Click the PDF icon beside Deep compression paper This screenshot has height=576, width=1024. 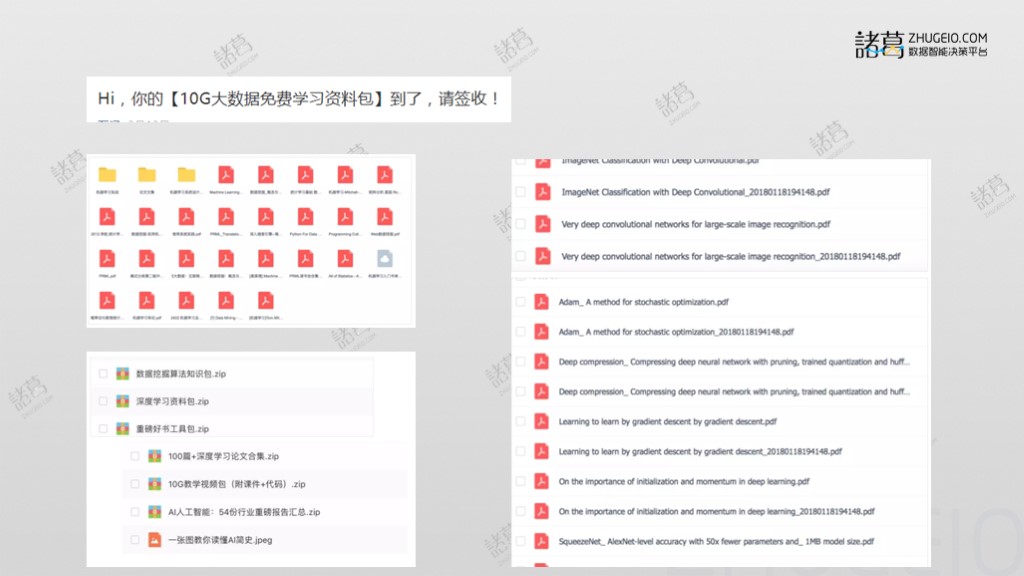click(x=539, y=361)
